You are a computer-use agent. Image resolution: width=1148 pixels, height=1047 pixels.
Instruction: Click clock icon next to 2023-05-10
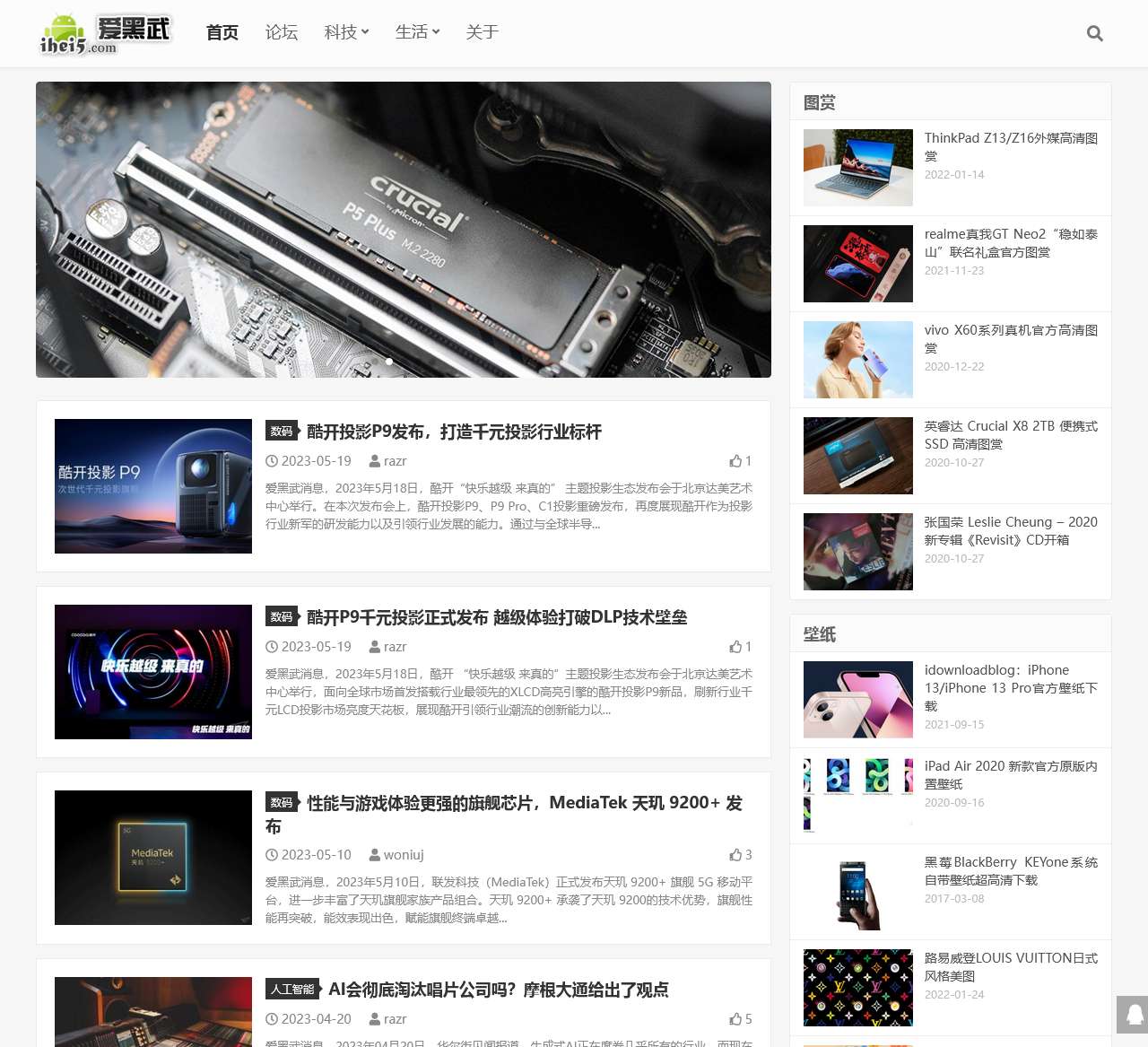[272, 855]
